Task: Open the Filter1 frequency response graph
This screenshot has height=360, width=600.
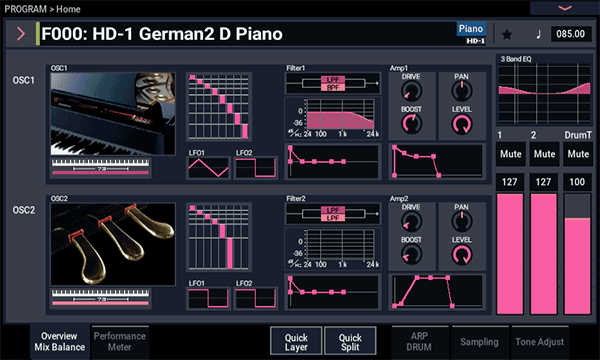Action: [x=333, y=118]
